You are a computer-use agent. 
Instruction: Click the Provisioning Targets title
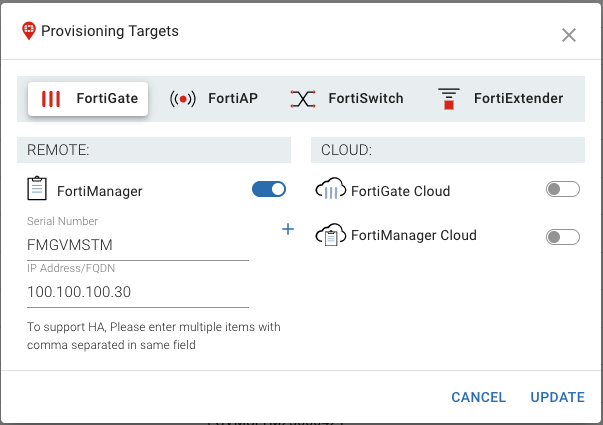[x=110, y=31]
